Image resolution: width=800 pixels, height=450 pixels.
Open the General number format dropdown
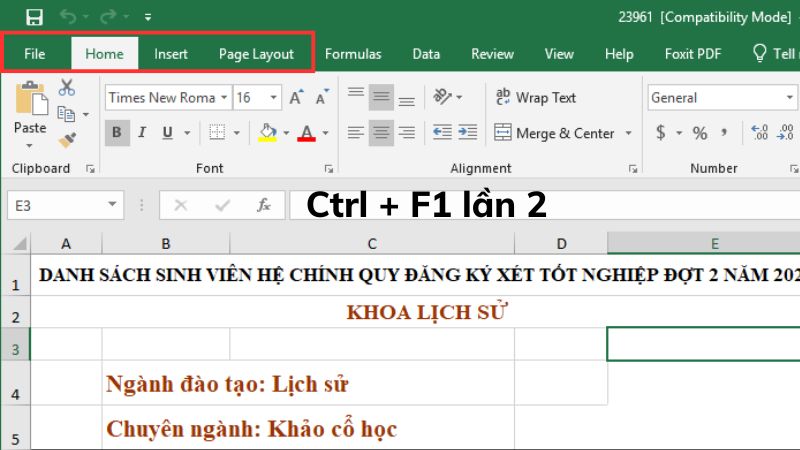(x=790, y=98)
